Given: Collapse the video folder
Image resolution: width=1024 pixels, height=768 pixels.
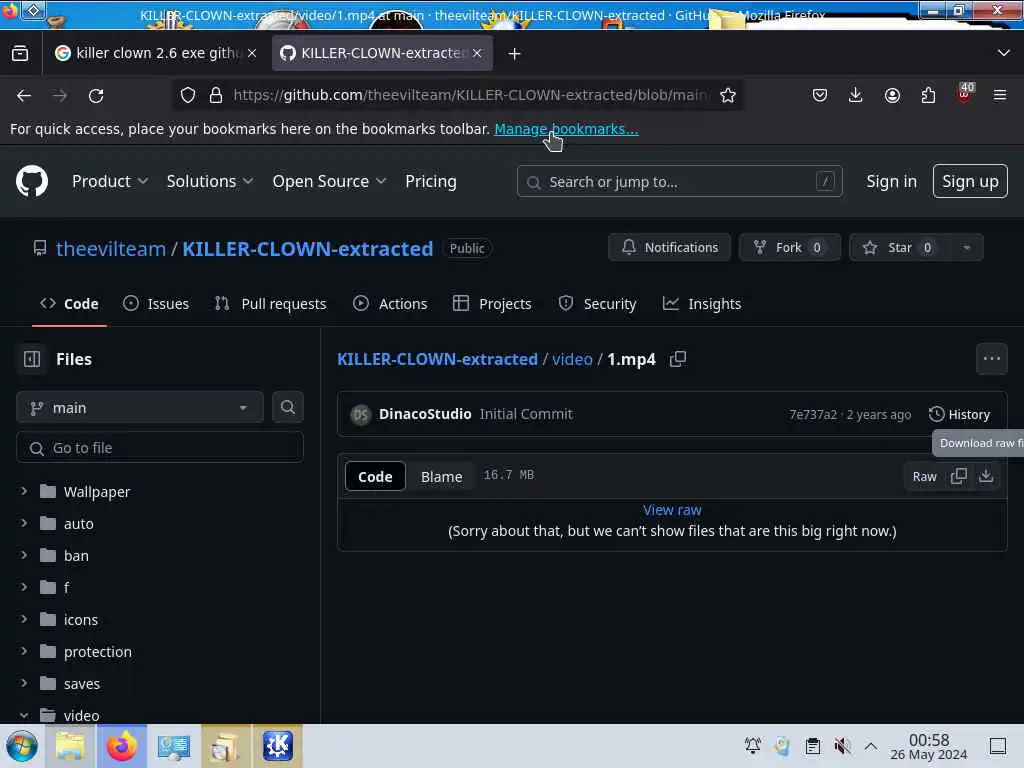Looking at the screenshot, I should click(24, 714).
